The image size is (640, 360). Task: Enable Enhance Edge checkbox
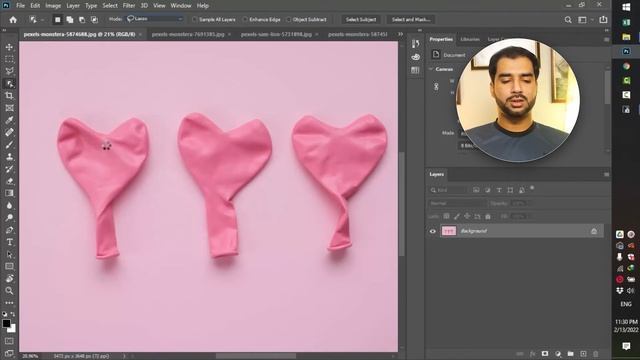[x=245, y=20]
